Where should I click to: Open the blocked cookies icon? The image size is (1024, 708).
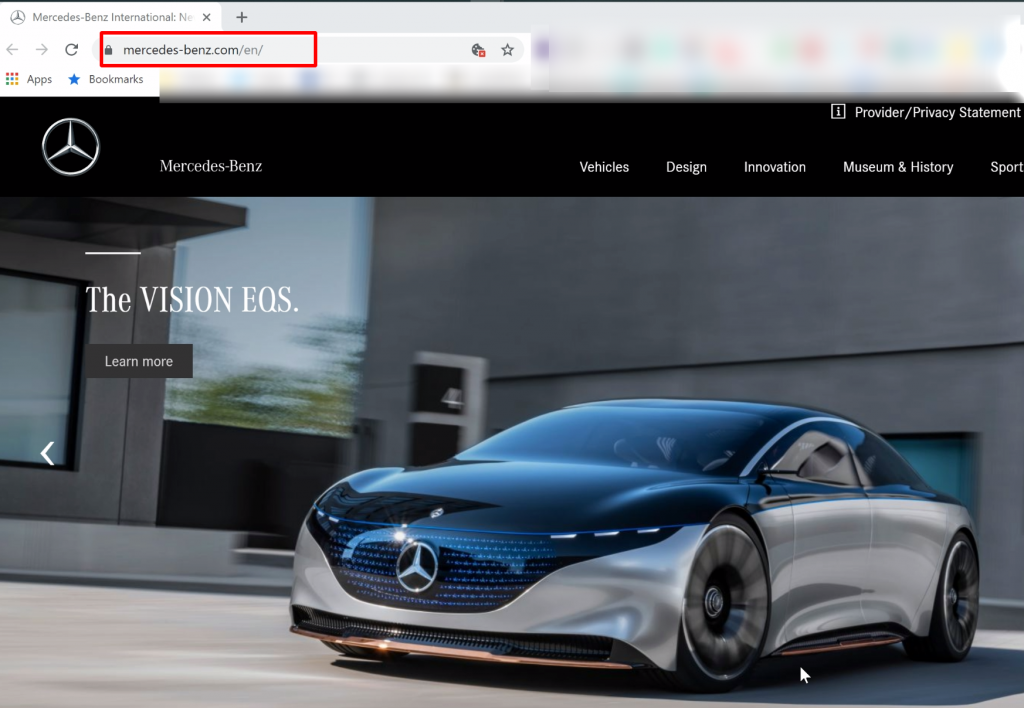tap(477, 48)
